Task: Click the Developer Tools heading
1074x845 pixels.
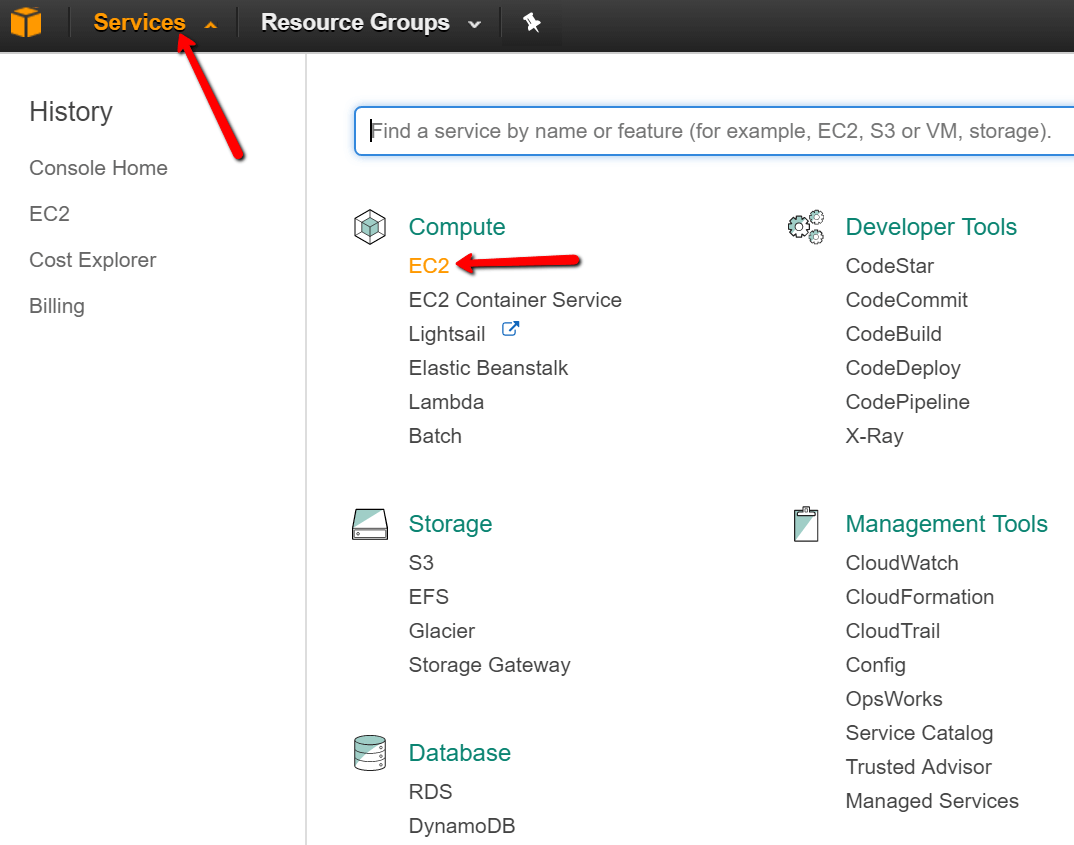Action: pyautogui.click(x=932, y=227)
